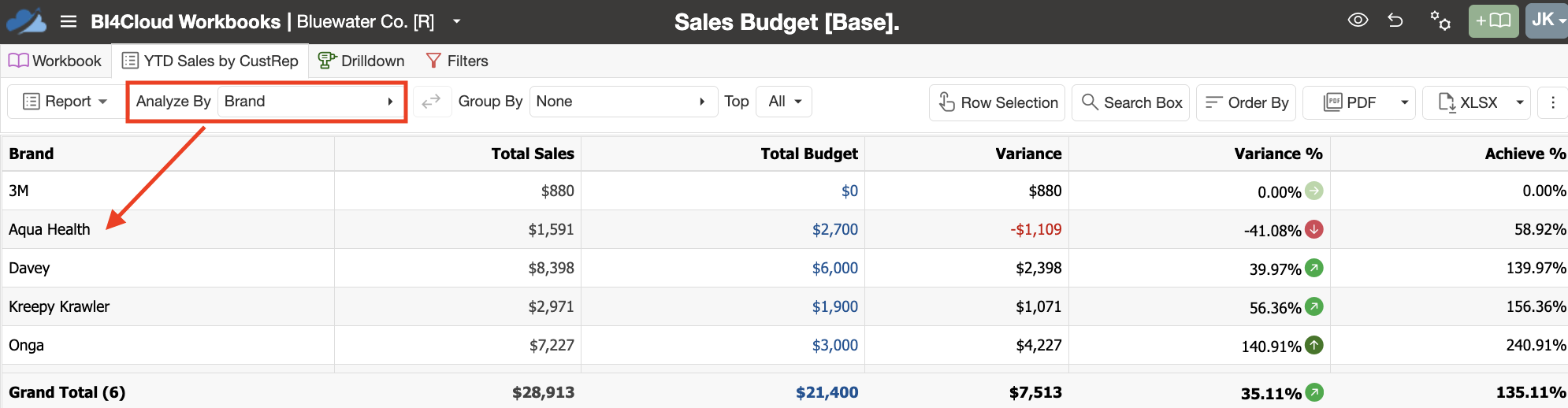Export the report as XLSX

(x=1467, y=102)
